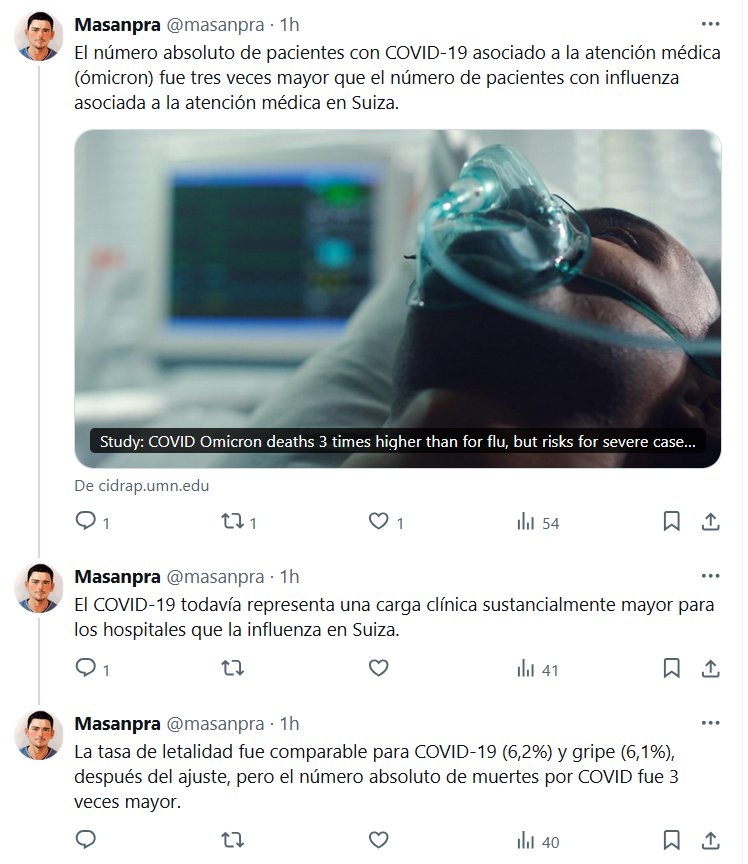Open the cidrap.umn.edu article image card
This screenshot has height=864, width=748.
click(x=397, y=299)
